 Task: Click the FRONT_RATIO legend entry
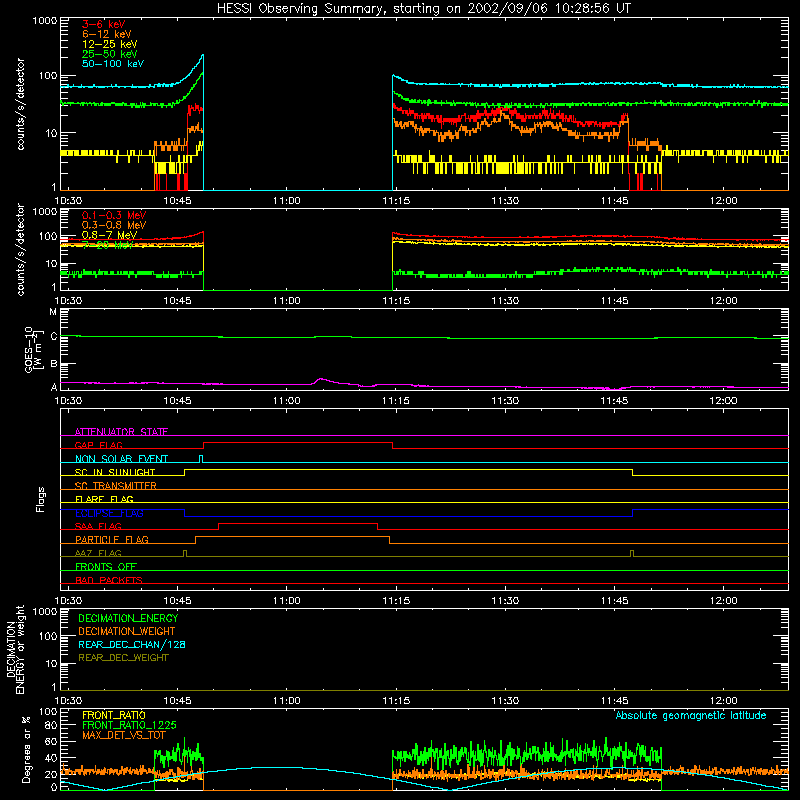click(114, 715)
